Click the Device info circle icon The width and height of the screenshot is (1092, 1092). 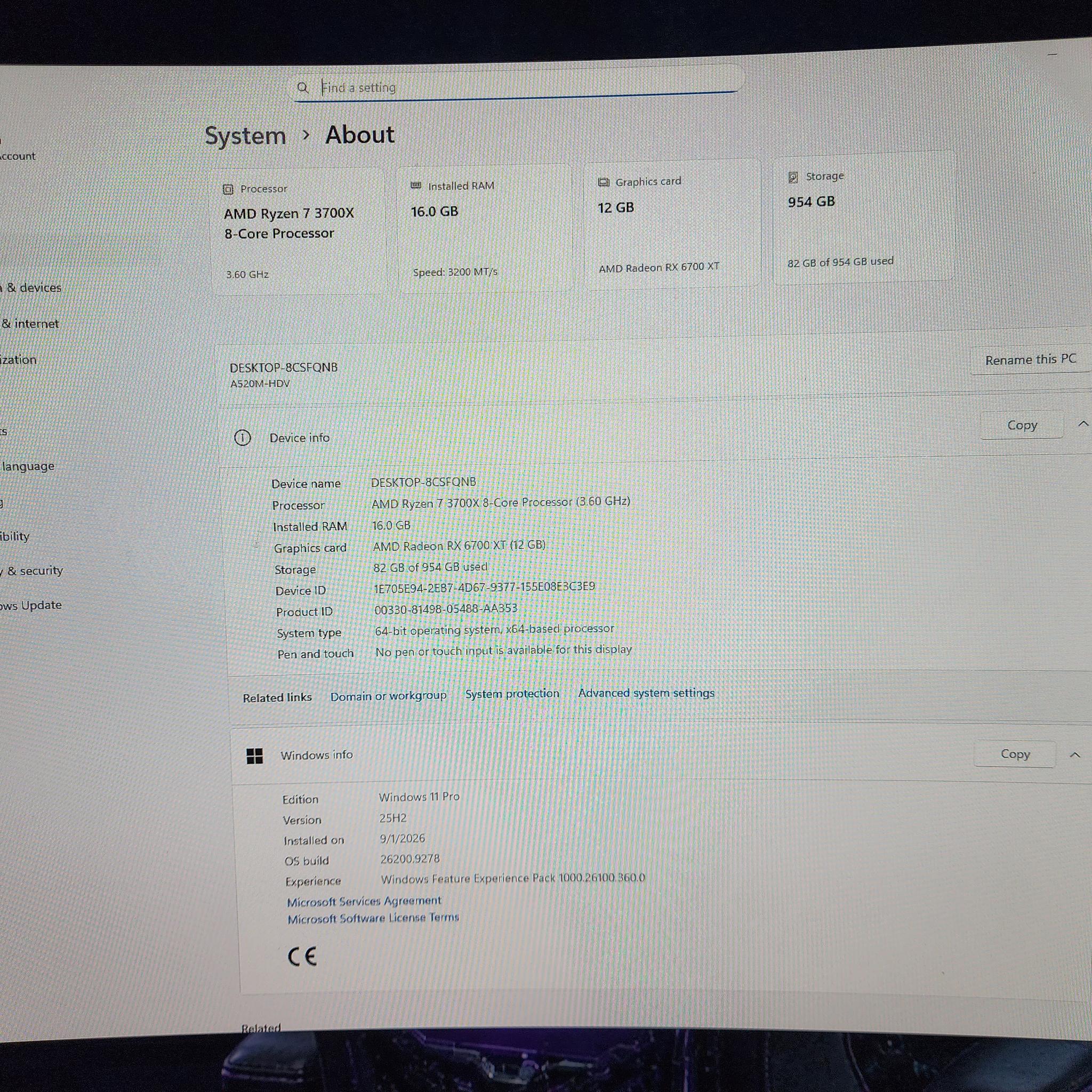[243, 437]
